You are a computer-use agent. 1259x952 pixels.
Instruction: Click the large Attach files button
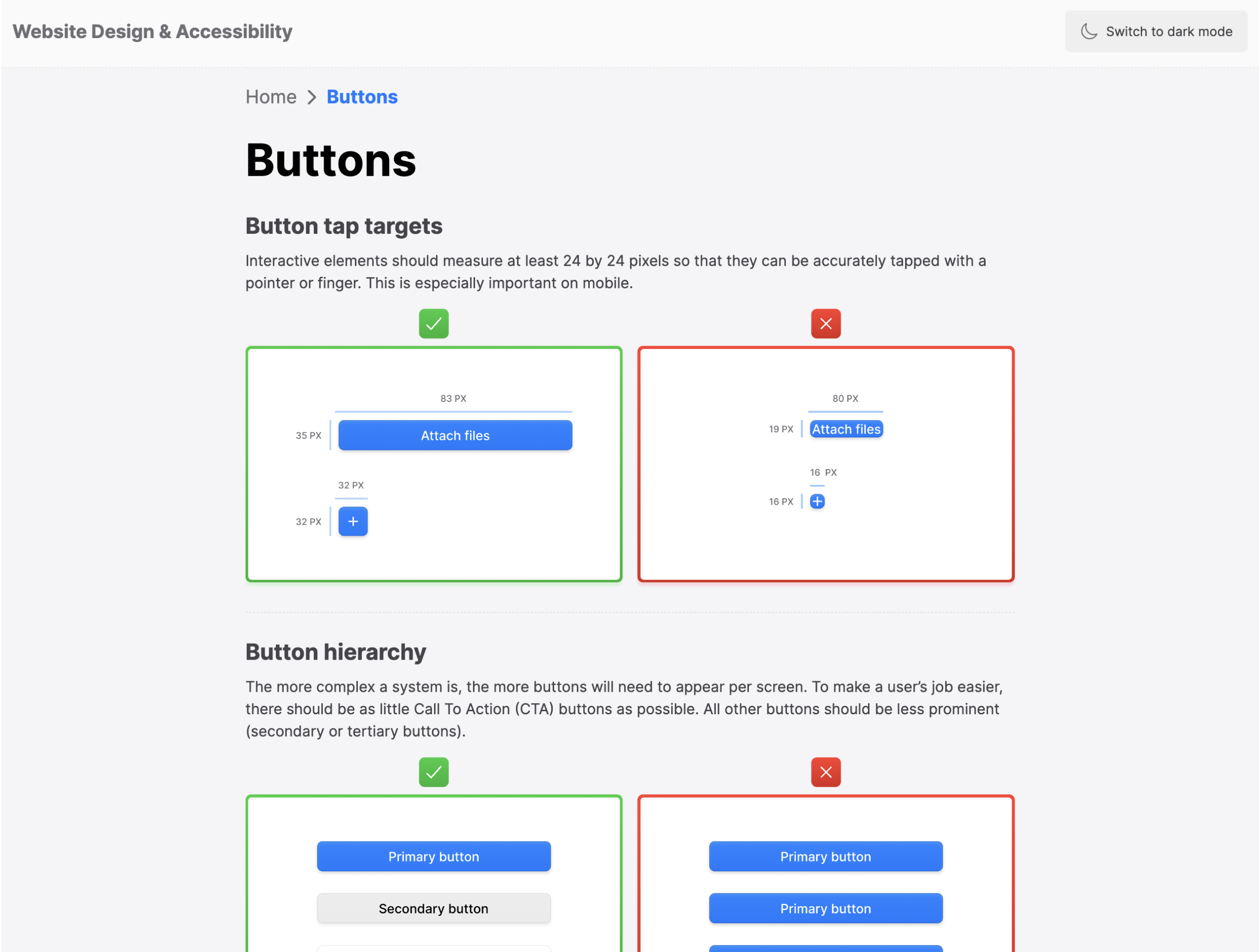tap(455, 435)
